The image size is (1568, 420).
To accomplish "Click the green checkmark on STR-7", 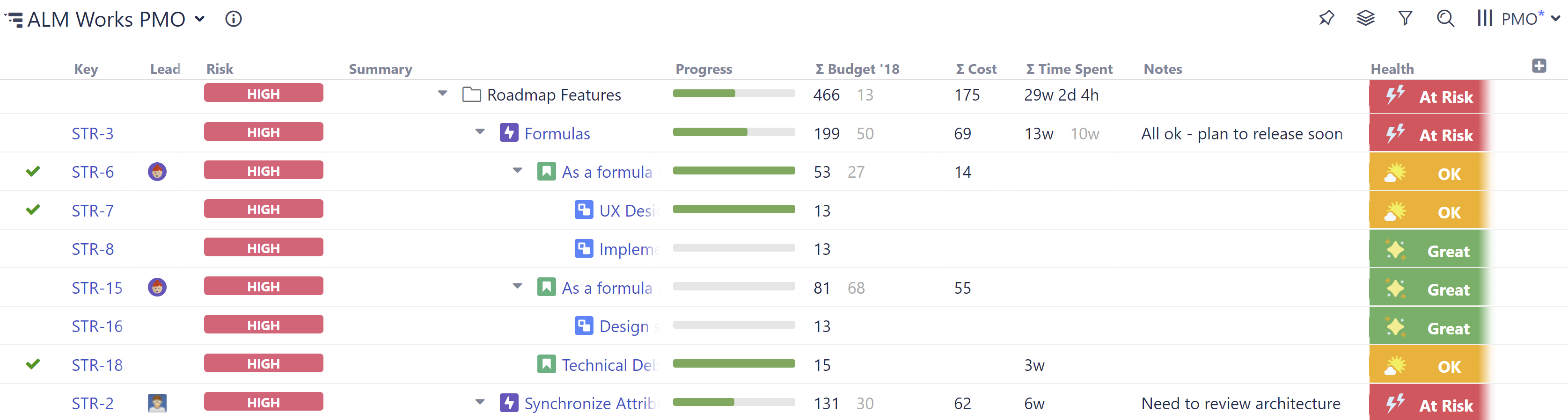I will point(33,210).
